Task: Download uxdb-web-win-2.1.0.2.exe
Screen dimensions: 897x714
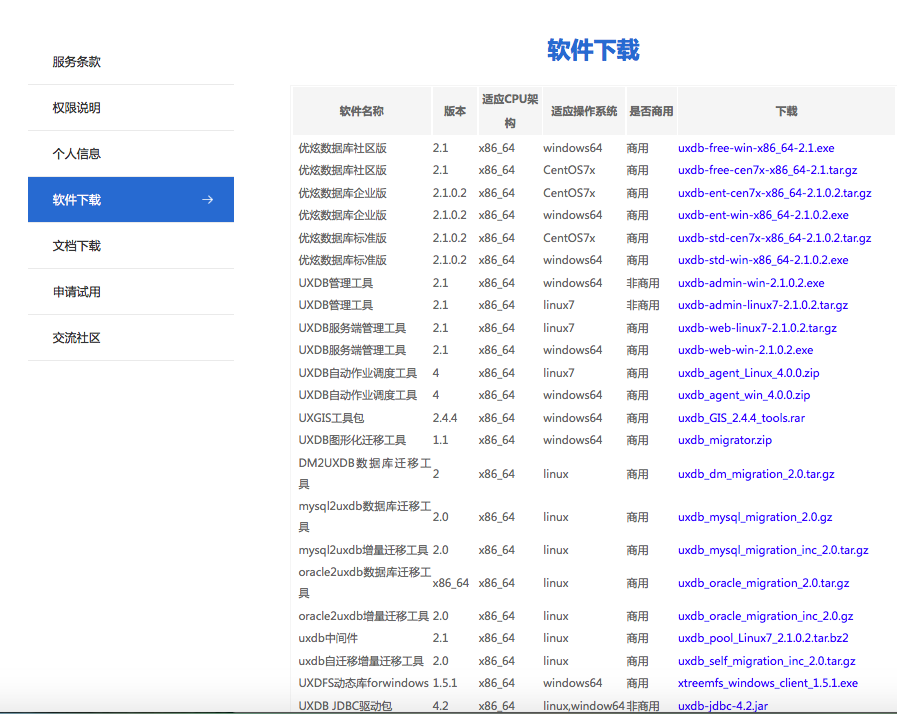Action: pos(747,350)
